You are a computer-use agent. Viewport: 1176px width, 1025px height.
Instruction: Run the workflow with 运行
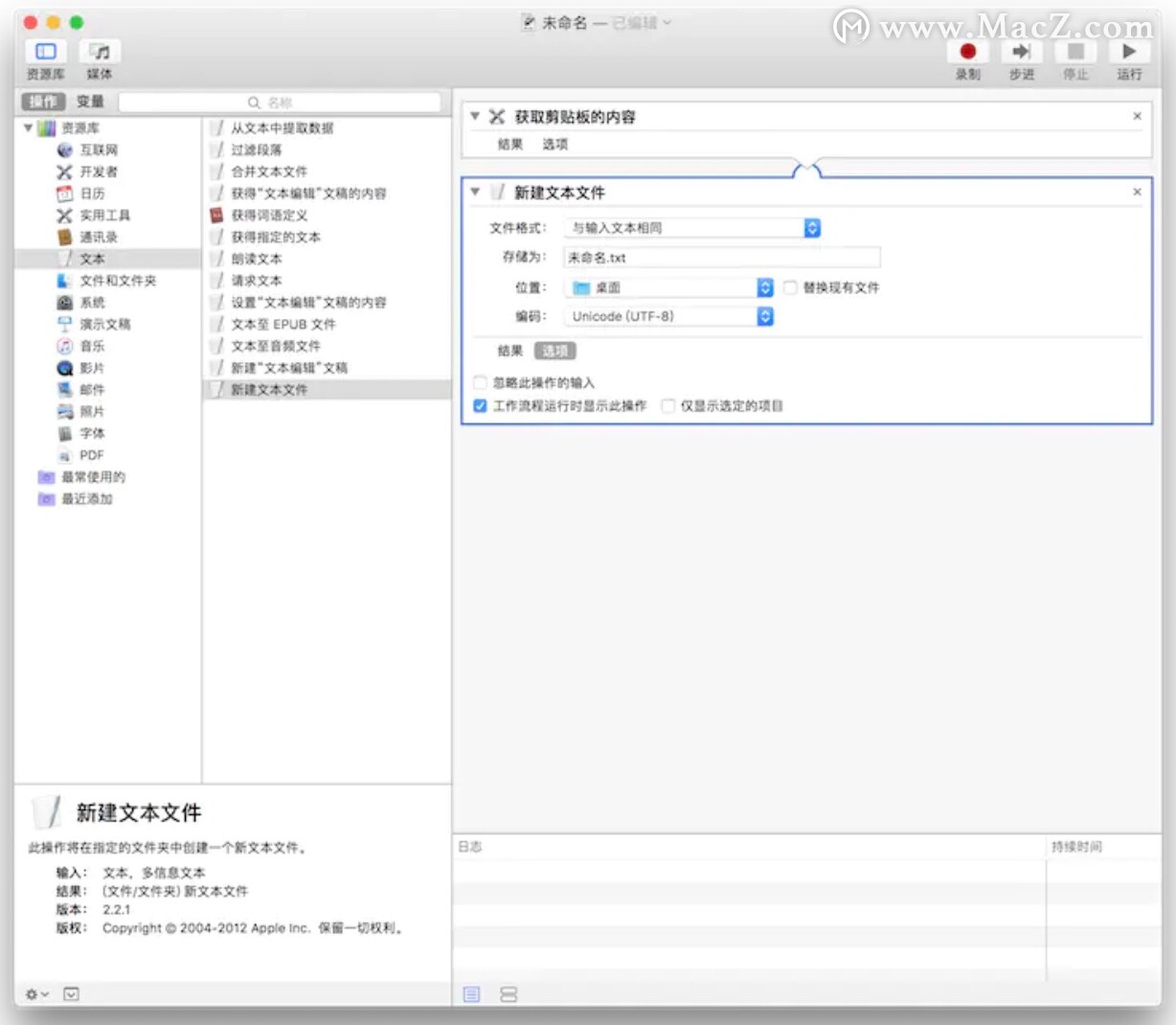pos(1129,52)
